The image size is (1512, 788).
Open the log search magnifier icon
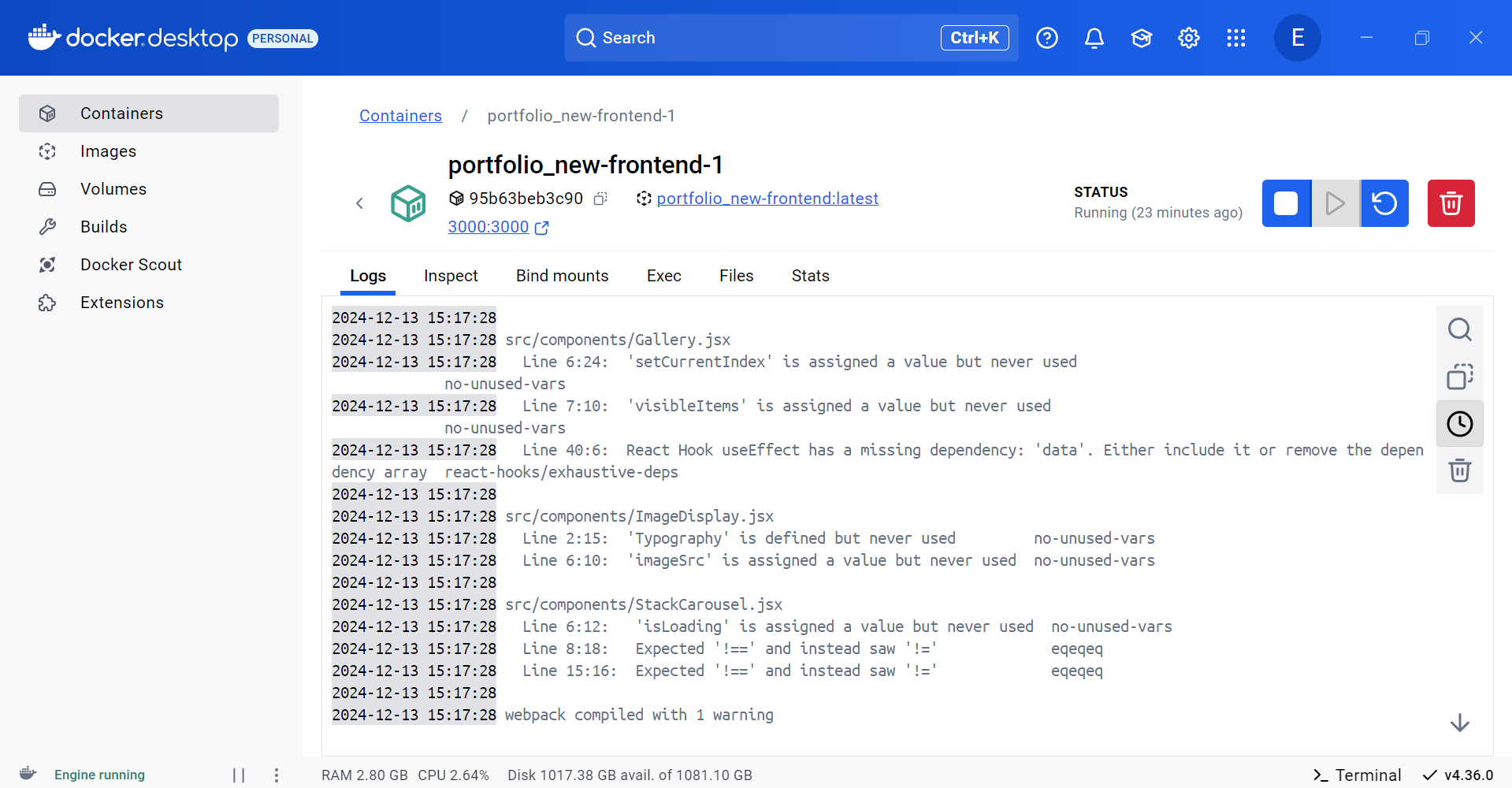coord(1460,329)
